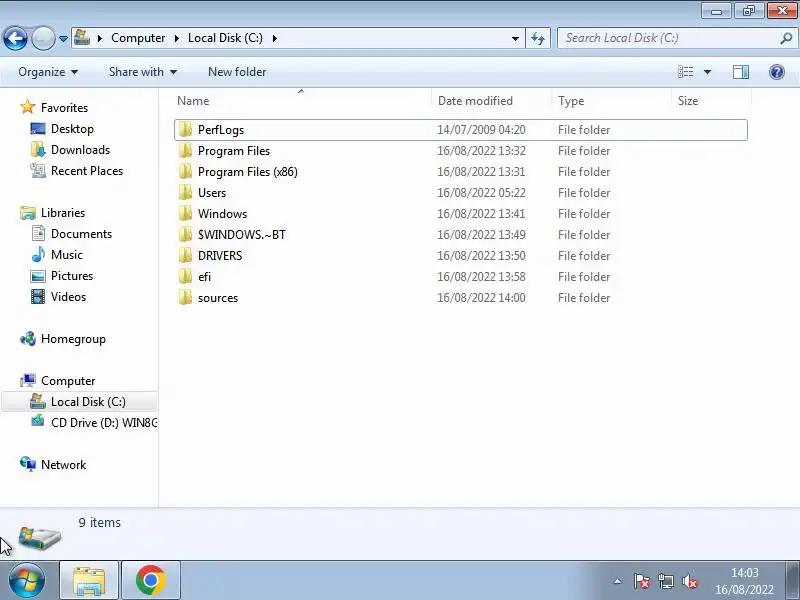Open the Help question mark icon
Screen dimensions: 800x600
click(777, 72)
